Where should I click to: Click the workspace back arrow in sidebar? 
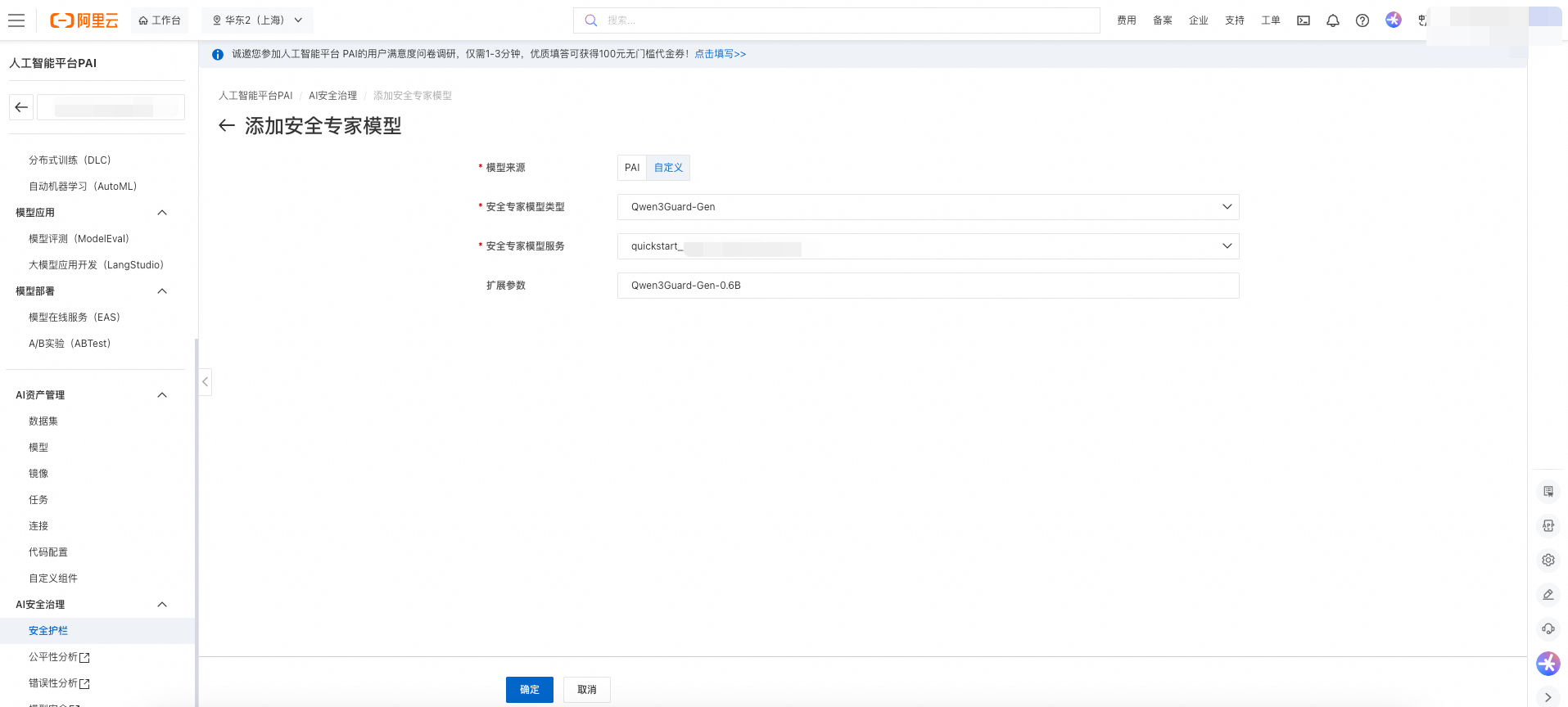click(x=21, y=107)
